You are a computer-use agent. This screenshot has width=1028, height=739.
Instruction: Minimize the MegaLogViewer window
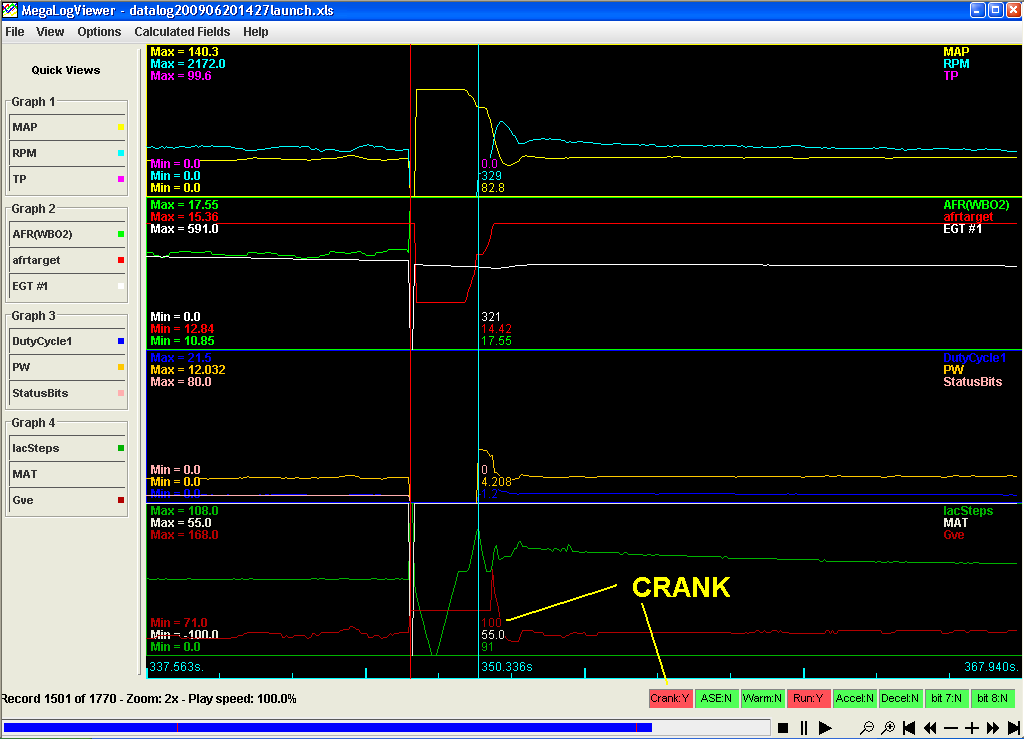(978, 10)
